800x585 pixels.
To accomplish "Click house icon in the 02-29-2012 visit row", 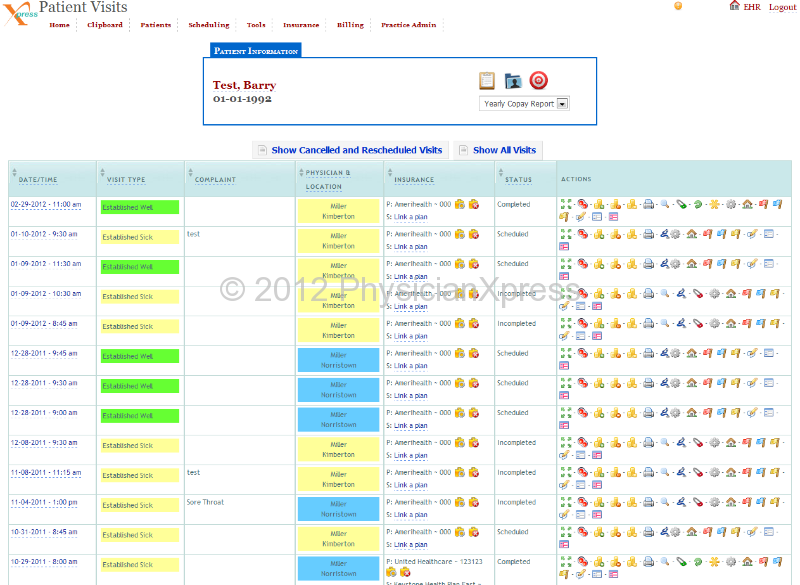I will [x=747, y=204].
